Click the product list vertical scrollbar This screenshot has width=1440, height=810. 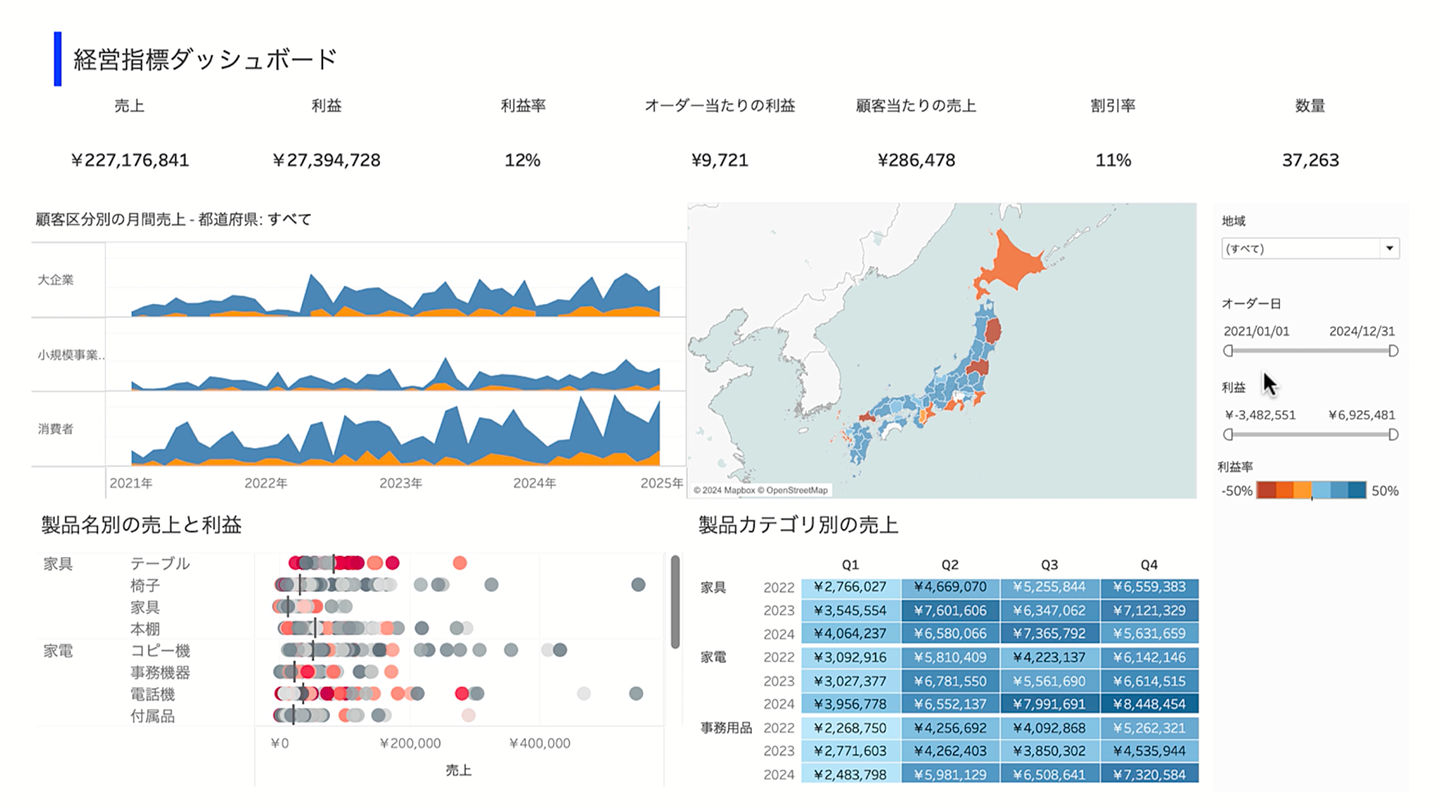point(675,601)
